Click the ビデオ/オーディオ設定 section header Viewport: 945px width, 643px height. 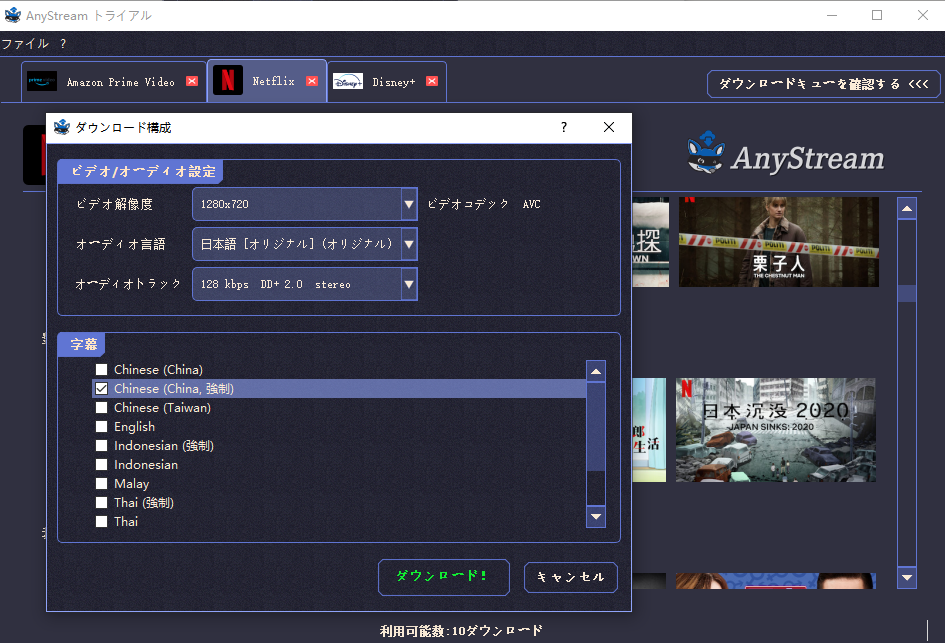[x=142, y=171]
